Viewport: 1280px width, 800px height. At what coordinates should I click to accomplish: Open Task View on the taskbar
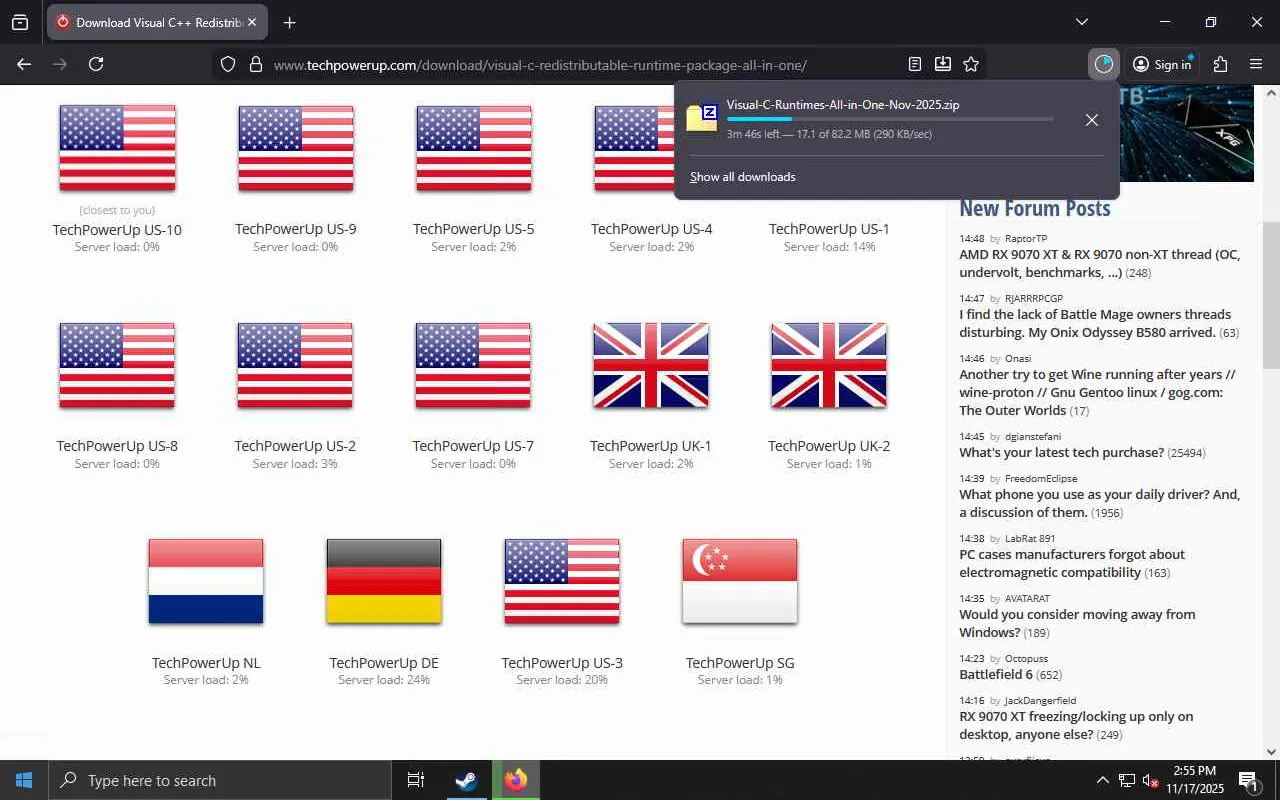416,780
